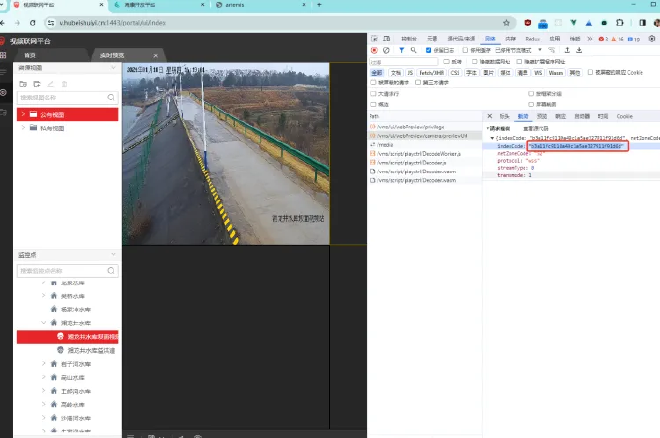Click the red error count badge
This screenshot has width=660, height=438.
pyautogui.click(x=603, y=39)
